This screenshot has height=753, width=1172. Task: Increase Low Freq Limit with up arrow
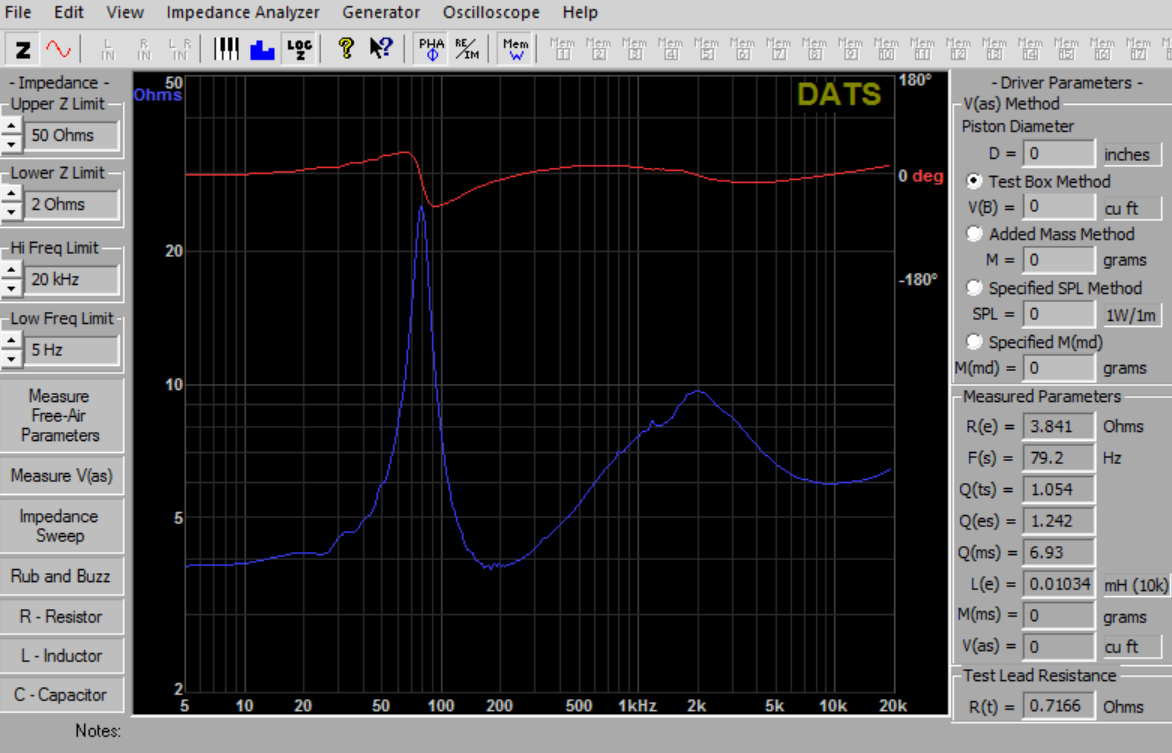(11, 342)
